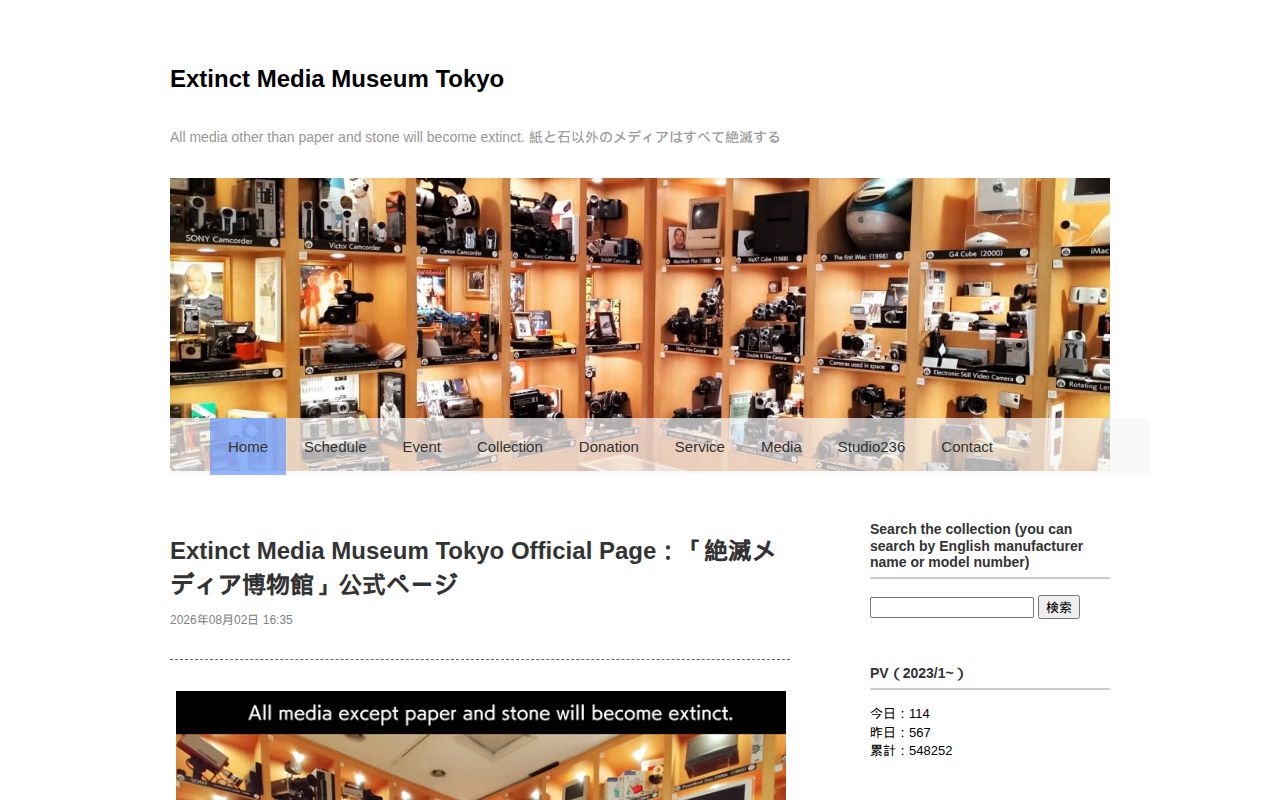The image size is (1280, 800).
Task: Select Collection in the navigation bar
Action: click(510, 447)
